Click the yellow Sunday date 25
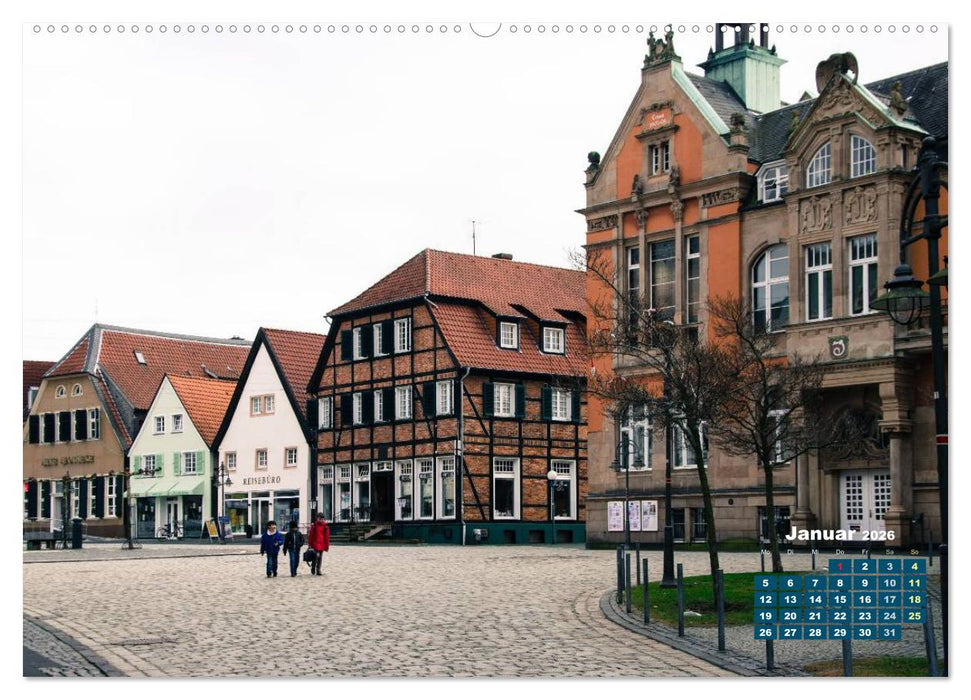The height and width of the screenshot is (700, 971). 914,615
